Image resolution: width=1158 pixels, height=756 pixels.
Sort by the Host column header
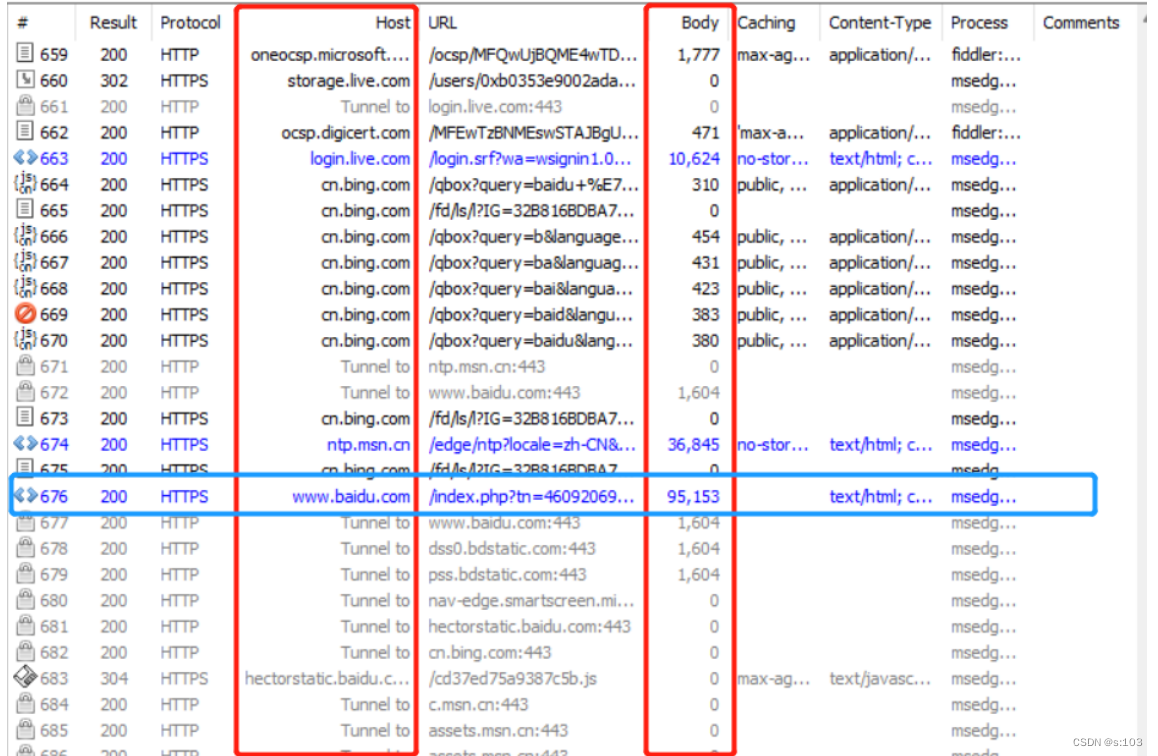point(392,23)
